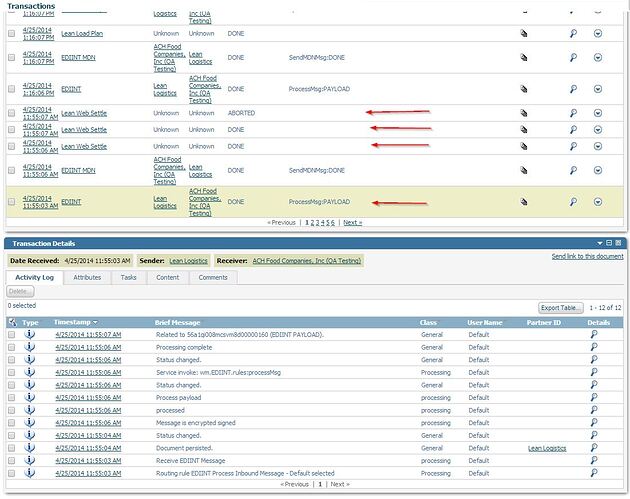Check the 11:55:06 AM EDIINT MDN checkbox
This screenshot has height=499, width=630.
click(12, 170)
